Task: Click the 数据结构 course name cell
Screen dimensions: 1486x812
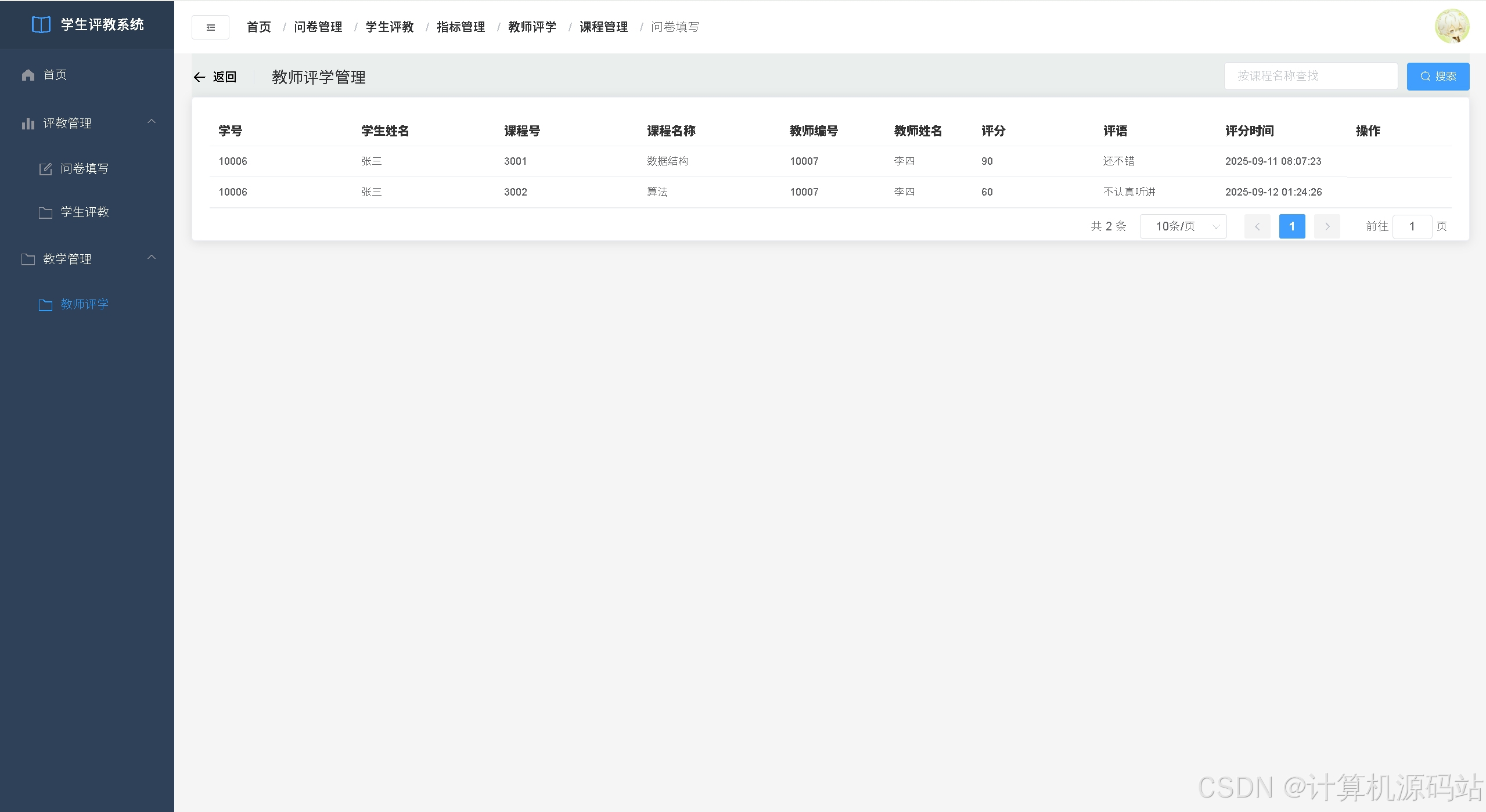Action: pos(668,161)
